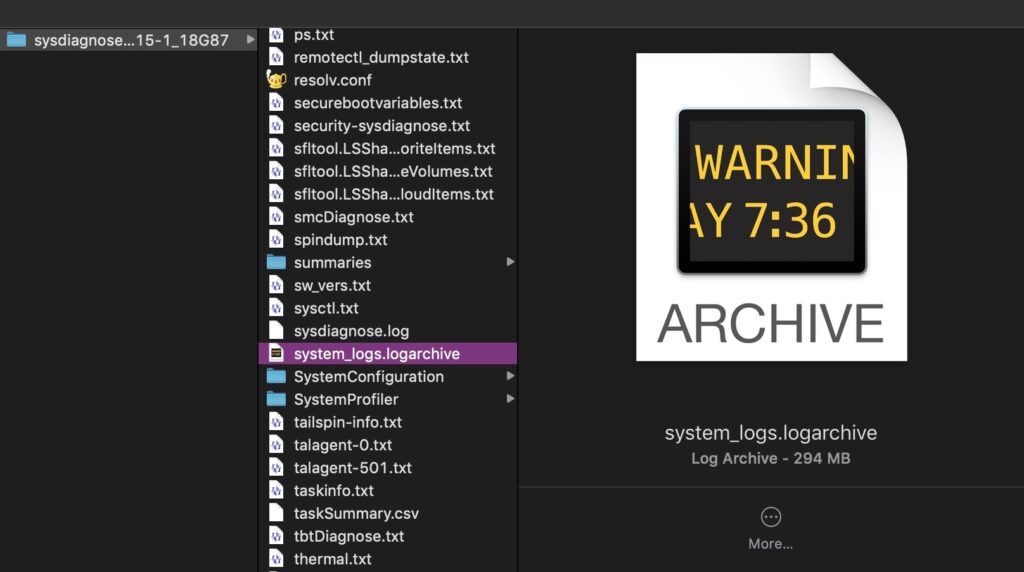
Task: Click the sysdiagnose folder icon in left column
Action: click(16, 40)
